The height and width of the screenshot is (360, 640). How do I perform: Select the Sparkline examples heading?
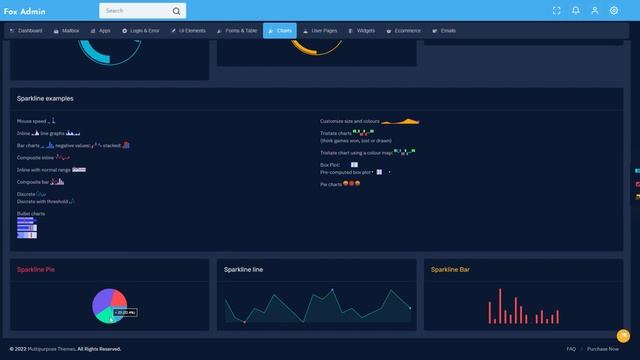pyautogui.click(x=45, y=98)
